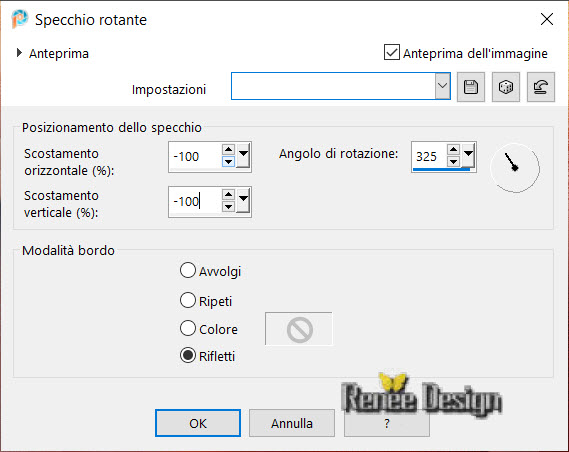Select the Avvolgi edge mode

[188, 271]
